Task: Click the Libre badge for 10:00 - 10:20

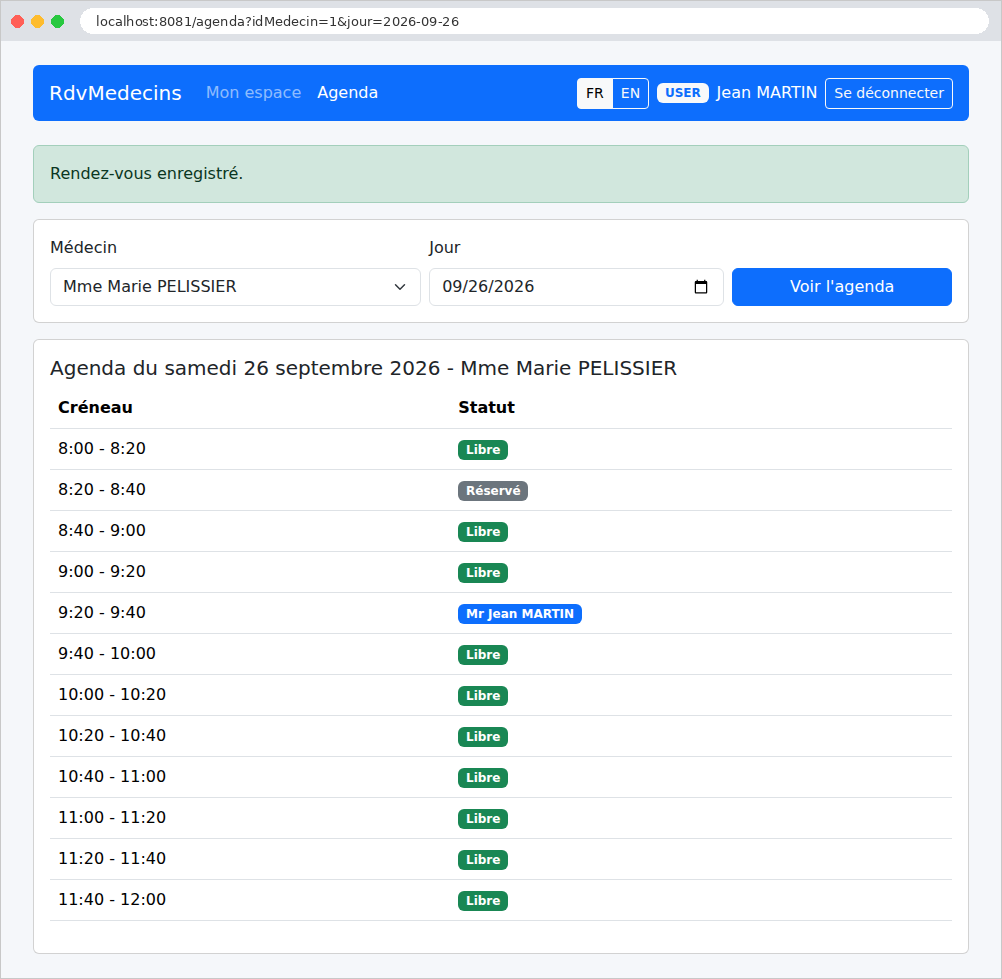Action: tap(482, 695)
